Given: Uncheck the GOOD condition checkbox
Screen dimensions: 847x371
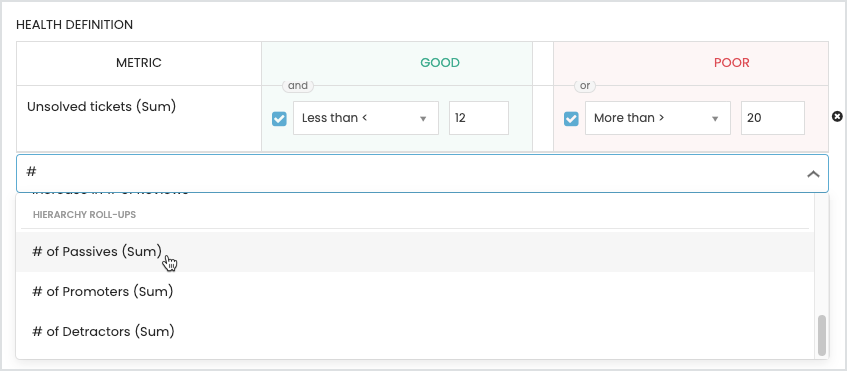Looking at the screenshot, I should tap(279, 118).
